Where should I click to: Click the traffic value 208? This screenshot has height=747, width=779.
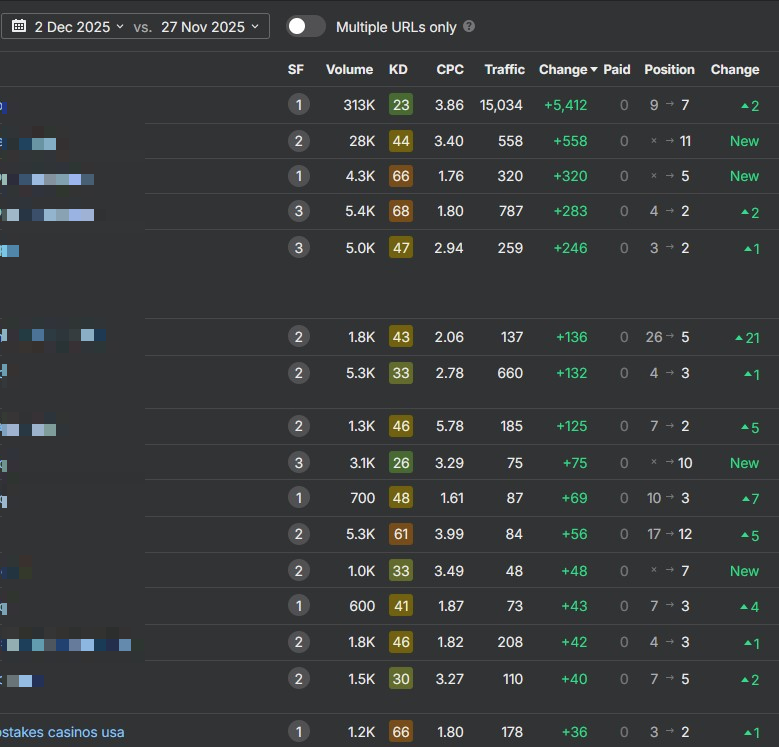(510, 642)
